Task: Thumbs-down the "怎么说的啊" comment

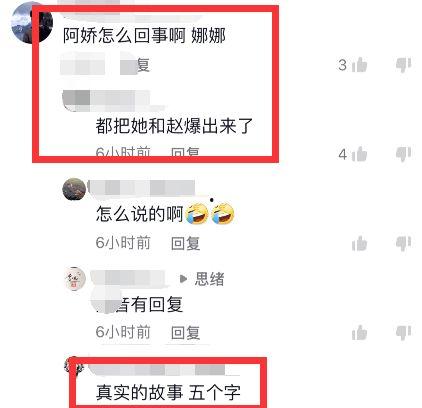Action: (x=403, y=244)
